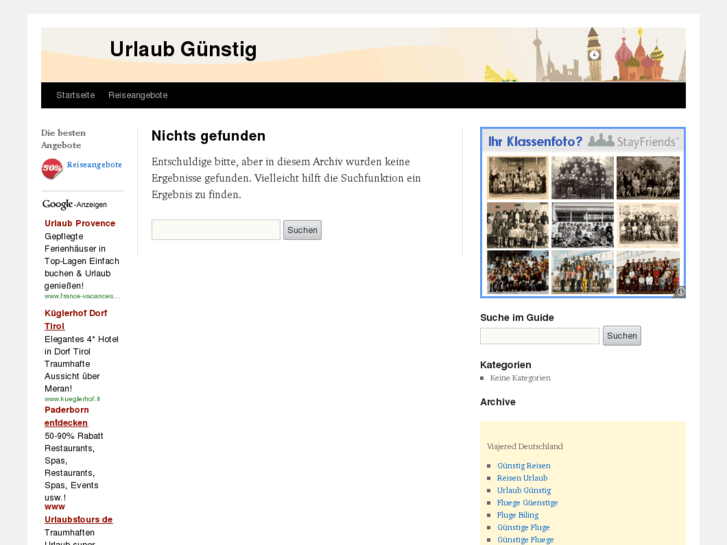Click the ad info icon on StayFriends banner
The height and width of the screenshot is (545, 727).
680,292
